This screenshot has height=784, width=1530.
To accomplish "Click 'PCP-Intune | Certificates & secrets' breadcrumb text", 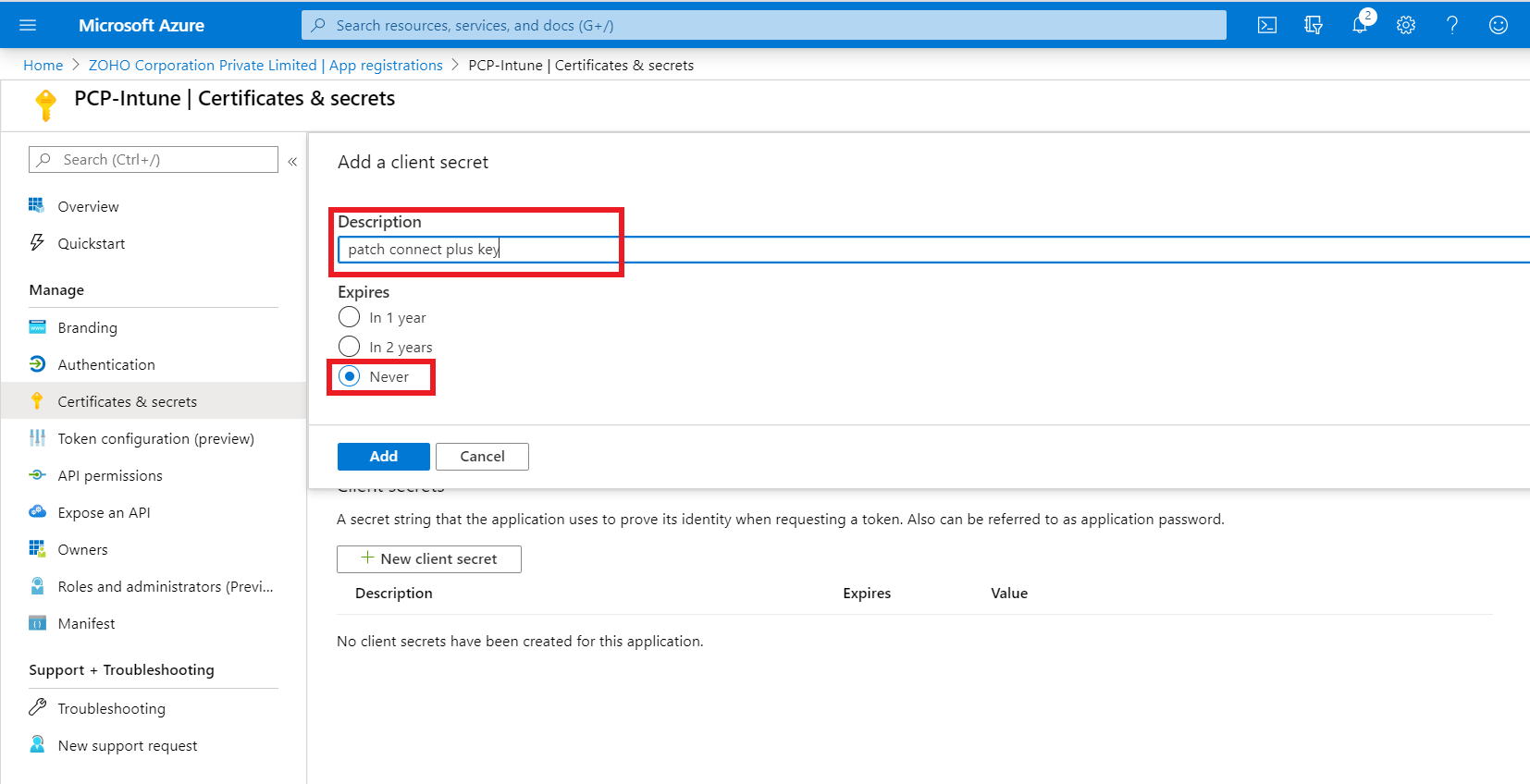I will (x=581, y=65).
